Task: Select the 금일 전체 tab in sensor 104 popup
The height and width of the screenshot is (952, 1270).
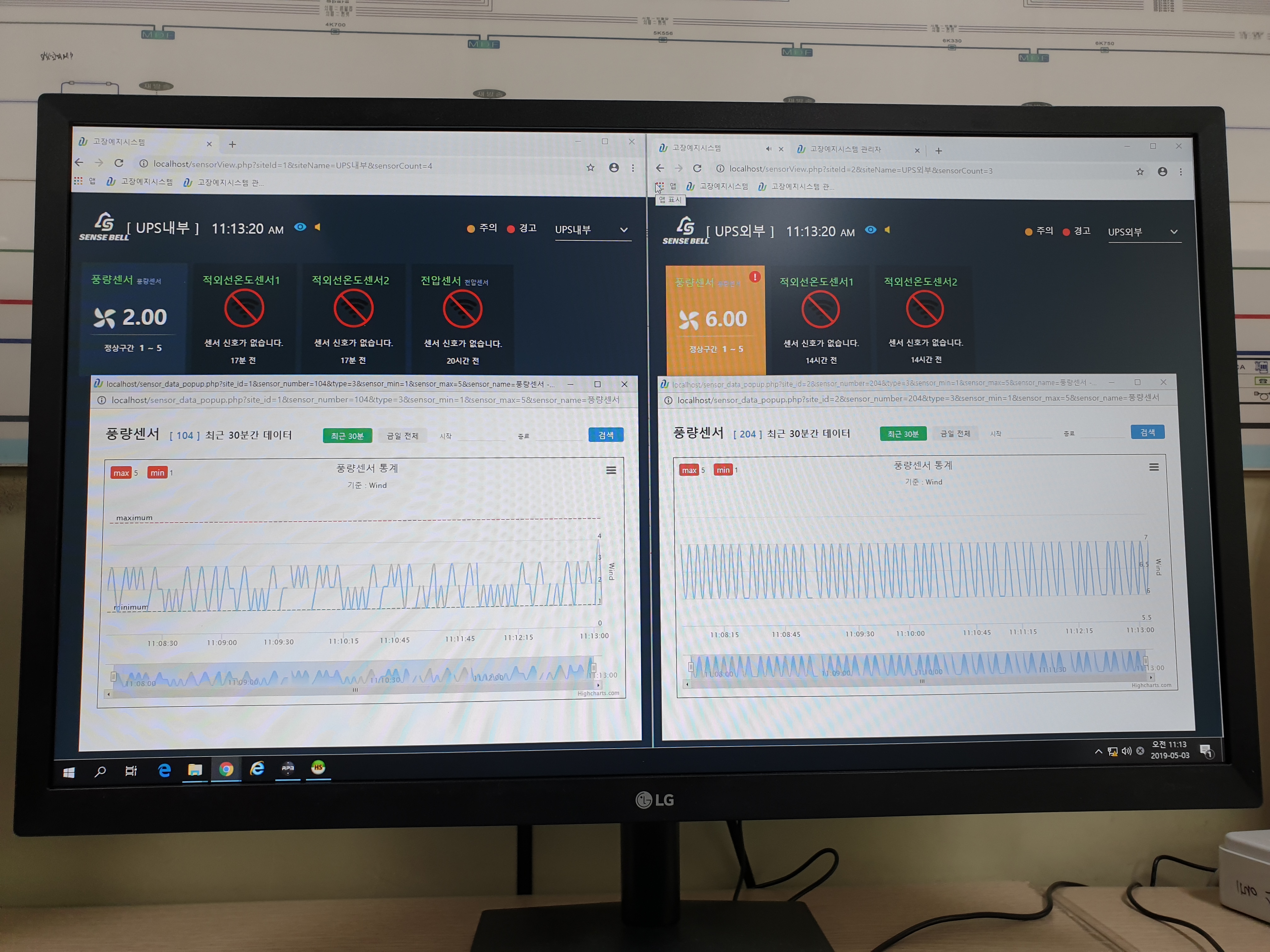Action: (x=402, y=436)
